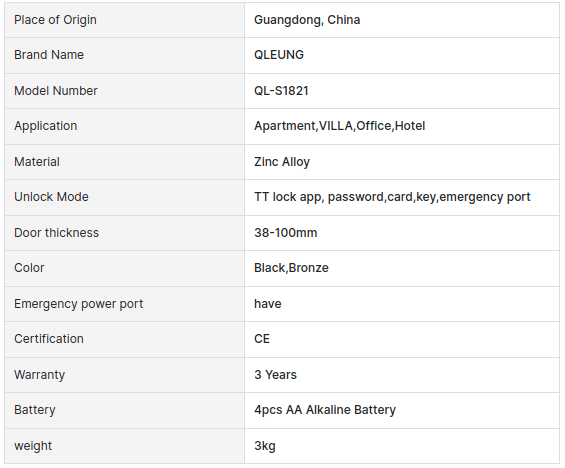Click the Place of Origin label cell

pos(124,20)
